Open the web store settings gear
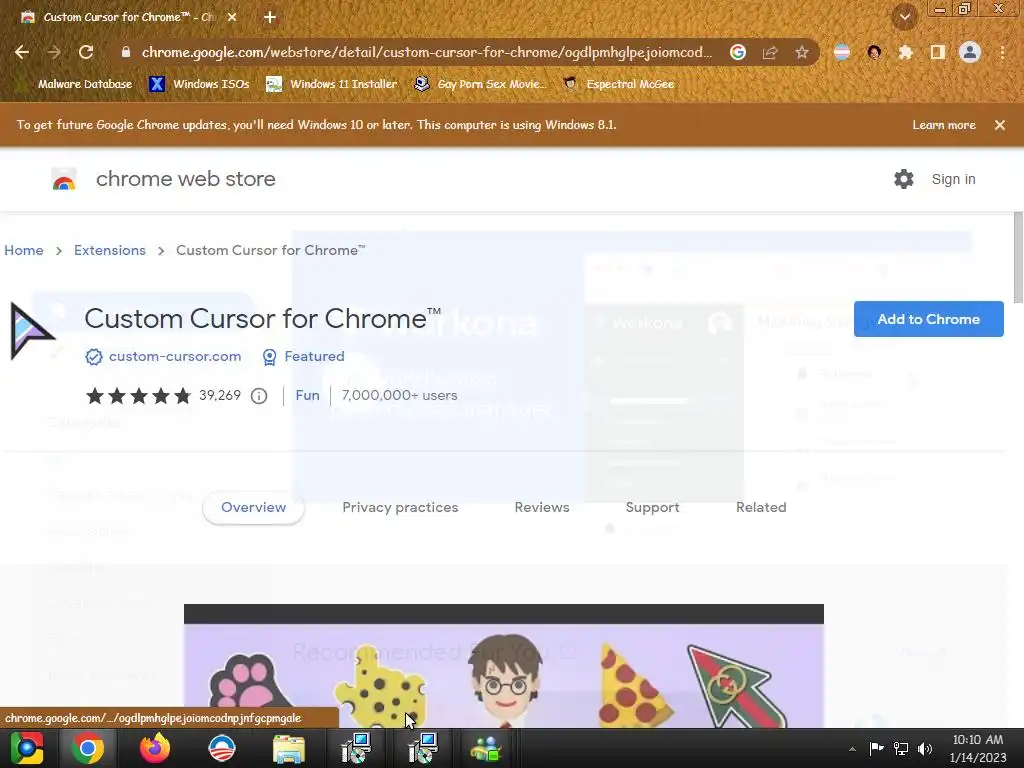 coord(904,179)
